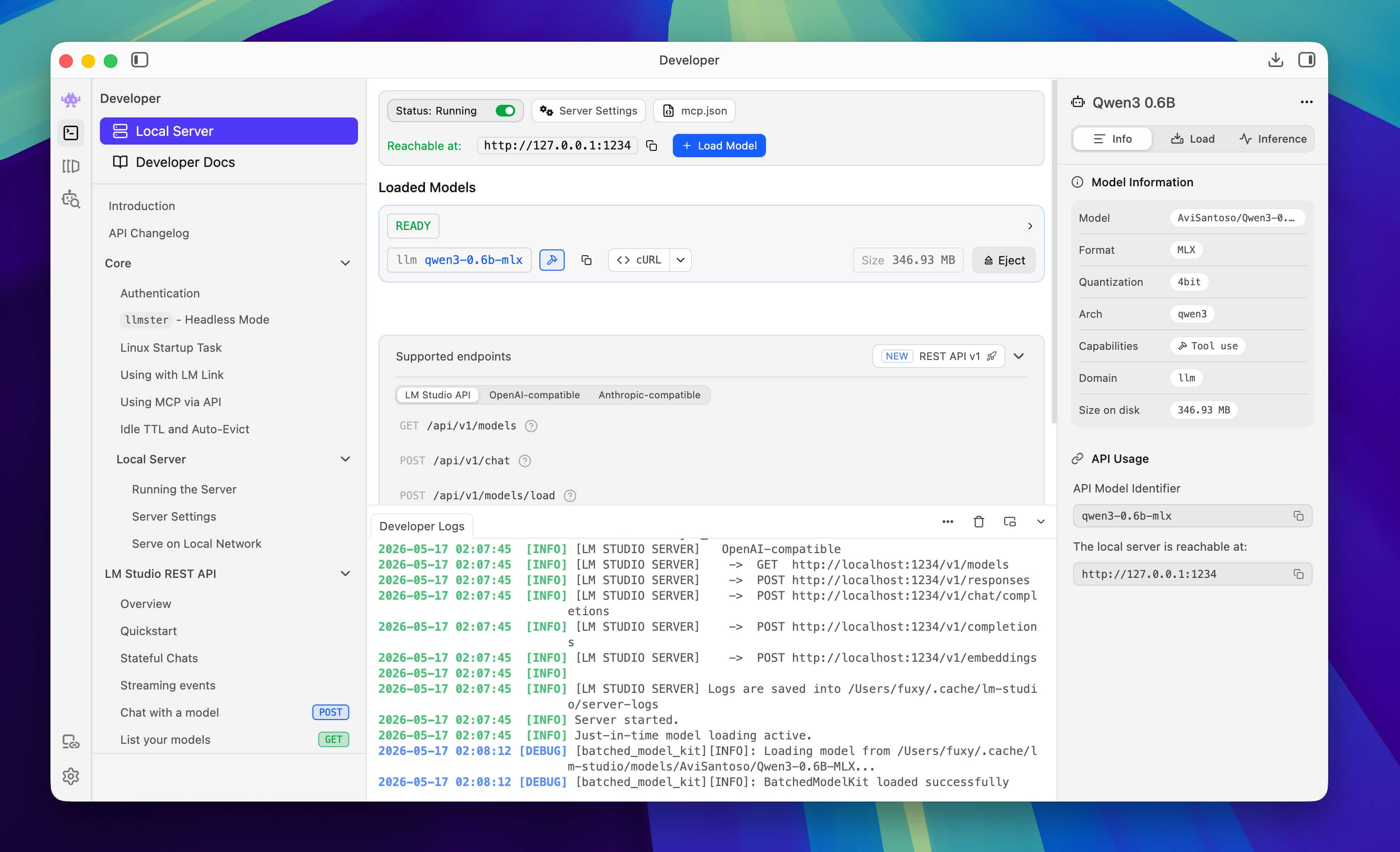Toggle the server Status Running switch
Viewport: 1400px width, 852px height.
click(505, 110)
